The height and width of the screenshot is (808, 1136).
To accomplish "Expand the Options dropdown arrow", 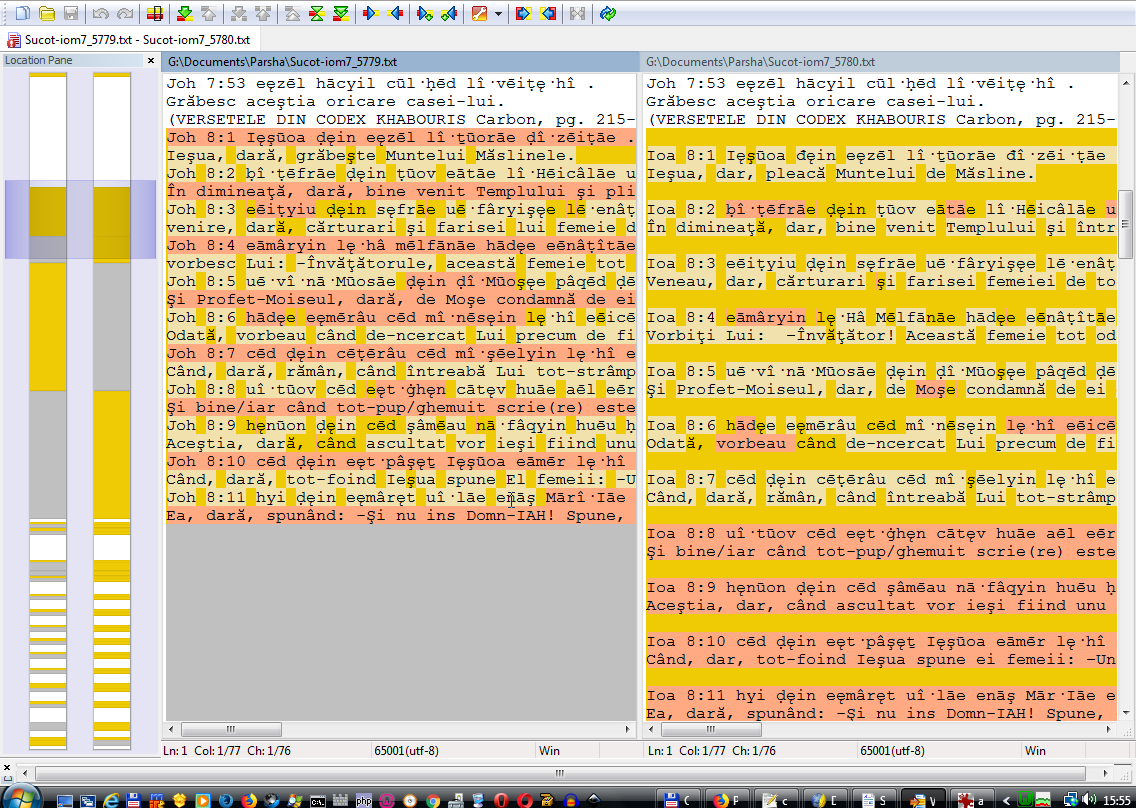I will coord(496,14).
